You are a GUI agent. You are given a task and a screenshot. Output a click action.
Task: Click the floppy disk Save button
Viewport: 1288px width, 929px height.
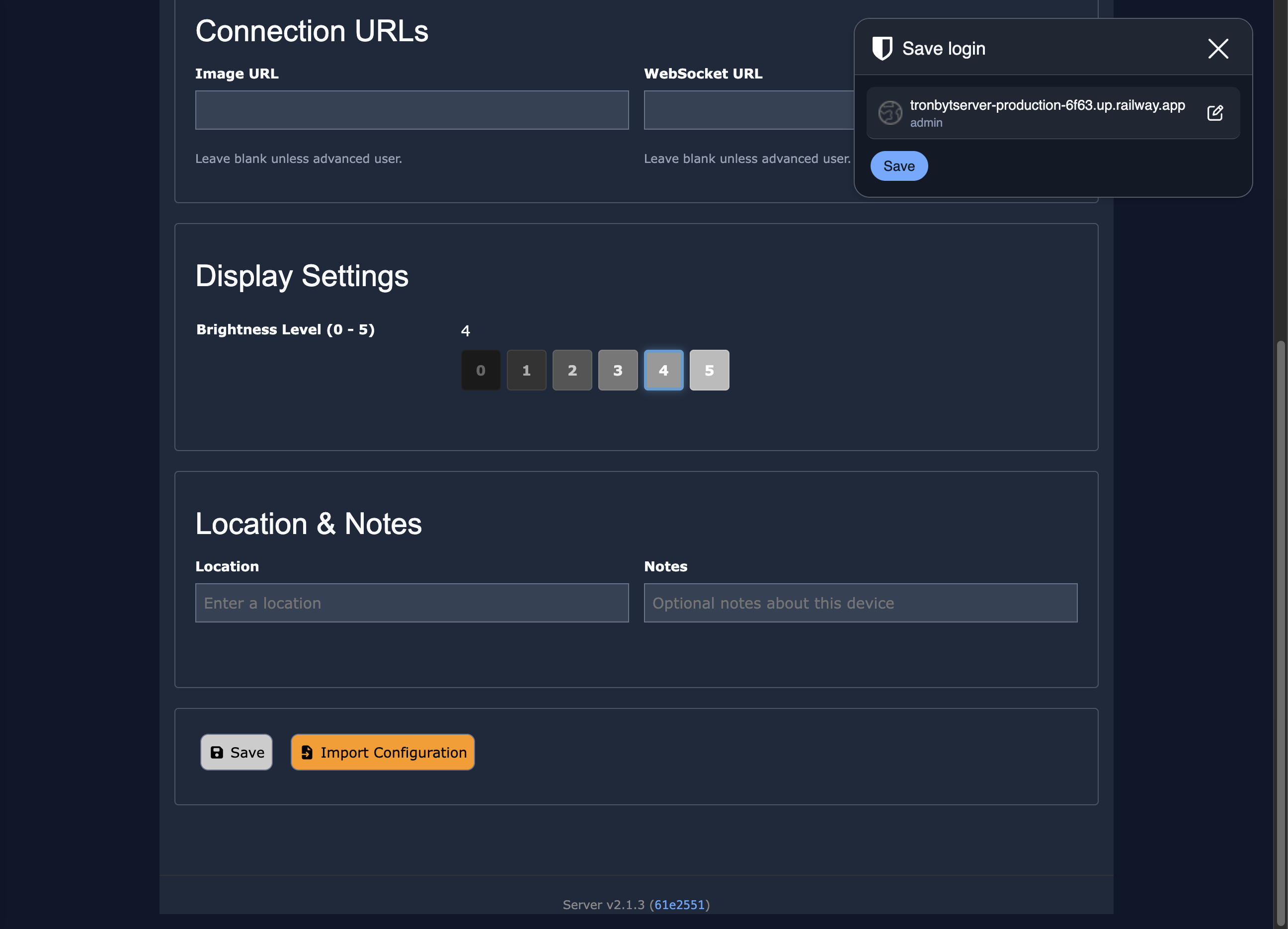pos(236,753)
